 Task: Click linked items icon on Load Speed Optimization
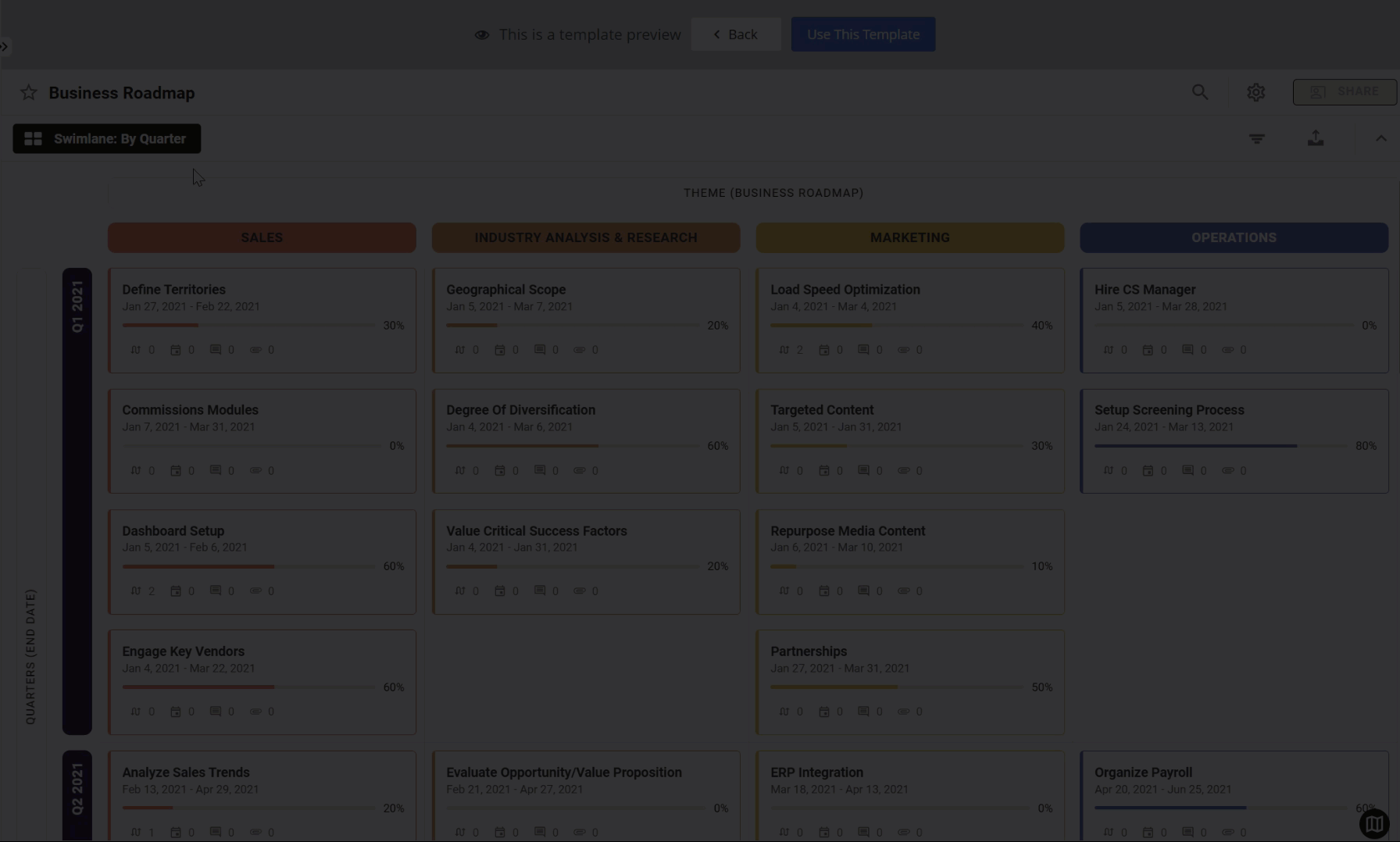click(784, 350)
